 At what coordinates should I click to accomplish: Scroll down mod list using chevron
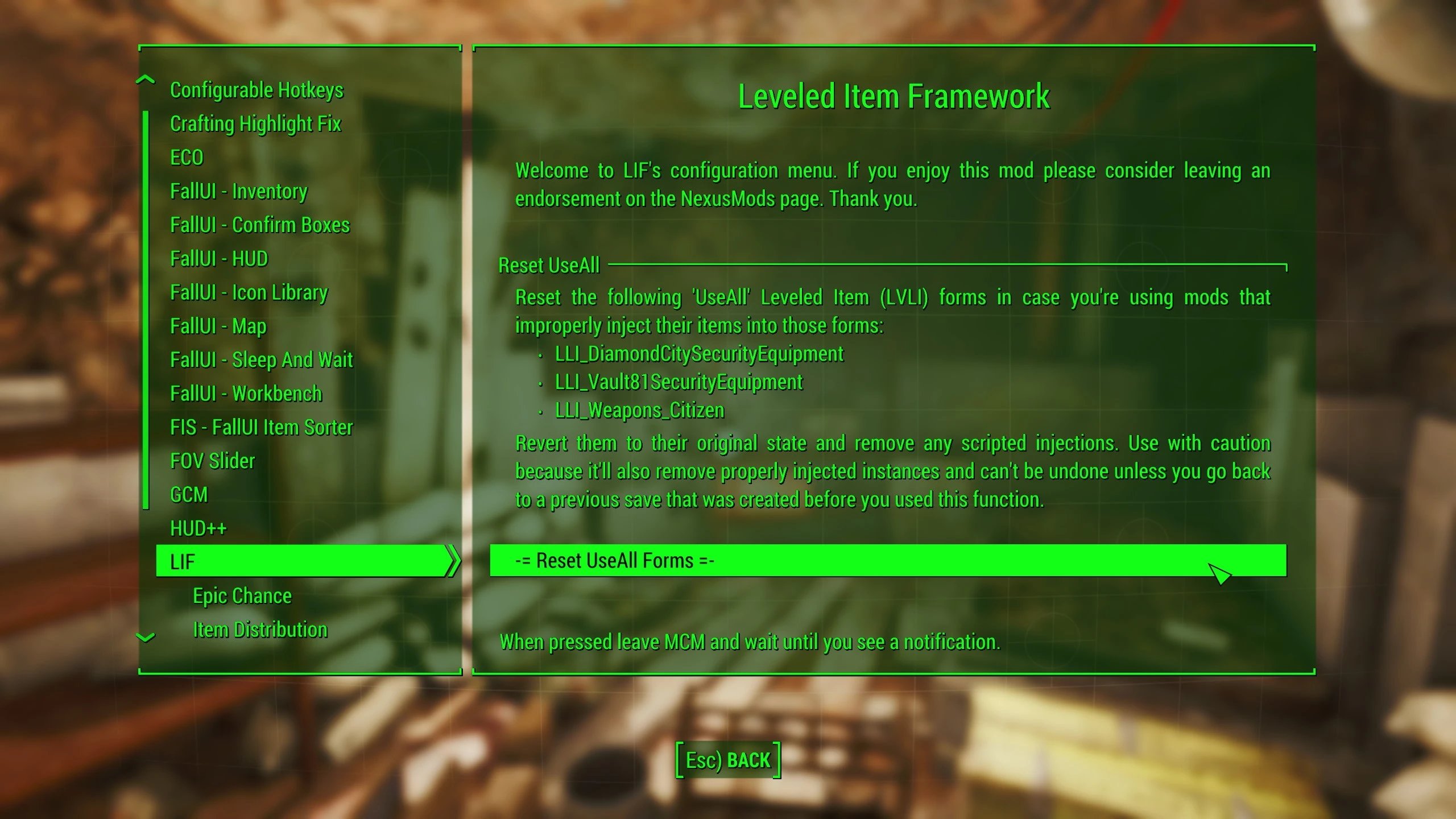[x=145, y=635]
